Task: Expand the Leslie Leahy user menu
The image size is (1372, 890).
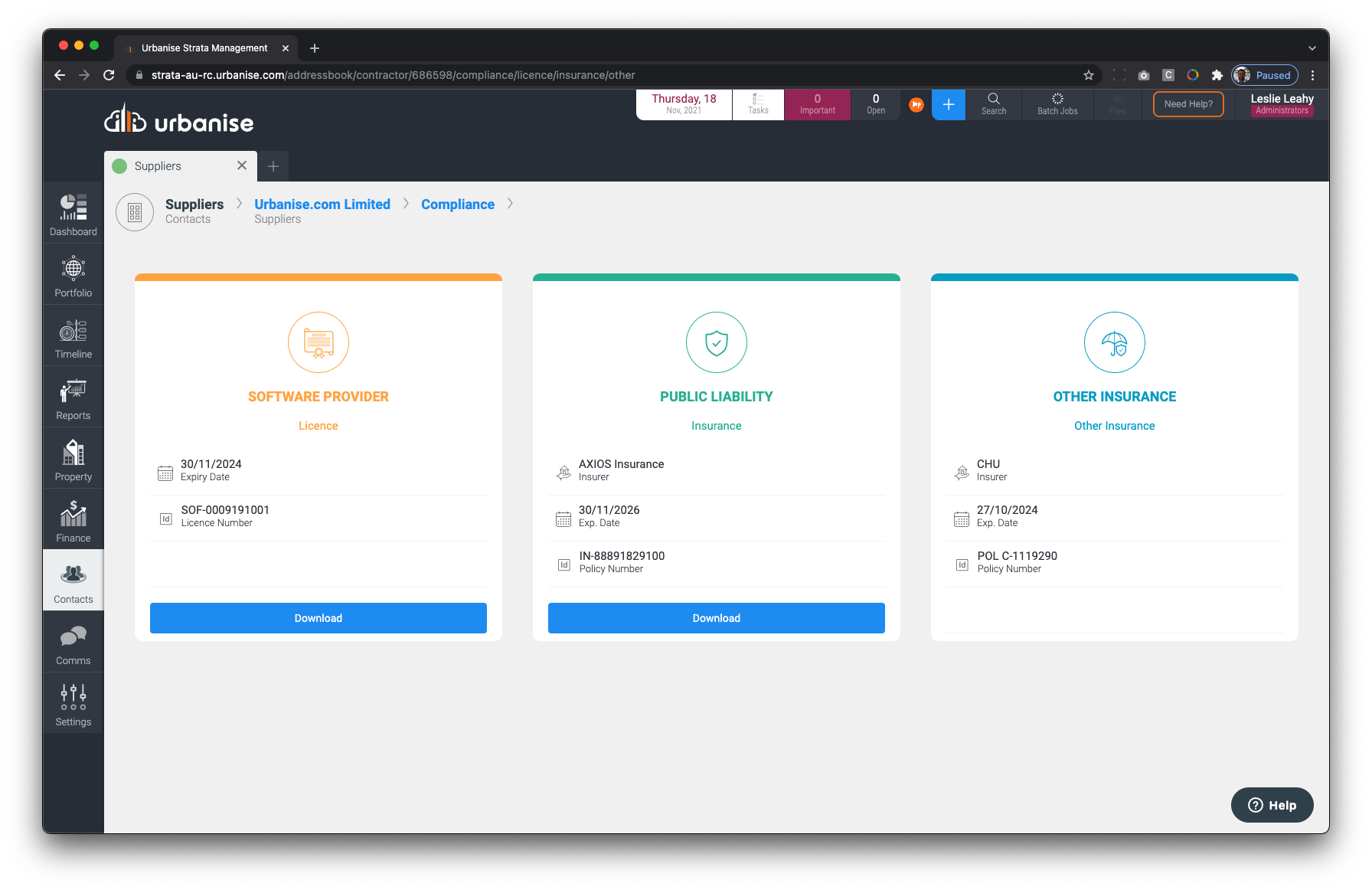Action: (1281, 104)
